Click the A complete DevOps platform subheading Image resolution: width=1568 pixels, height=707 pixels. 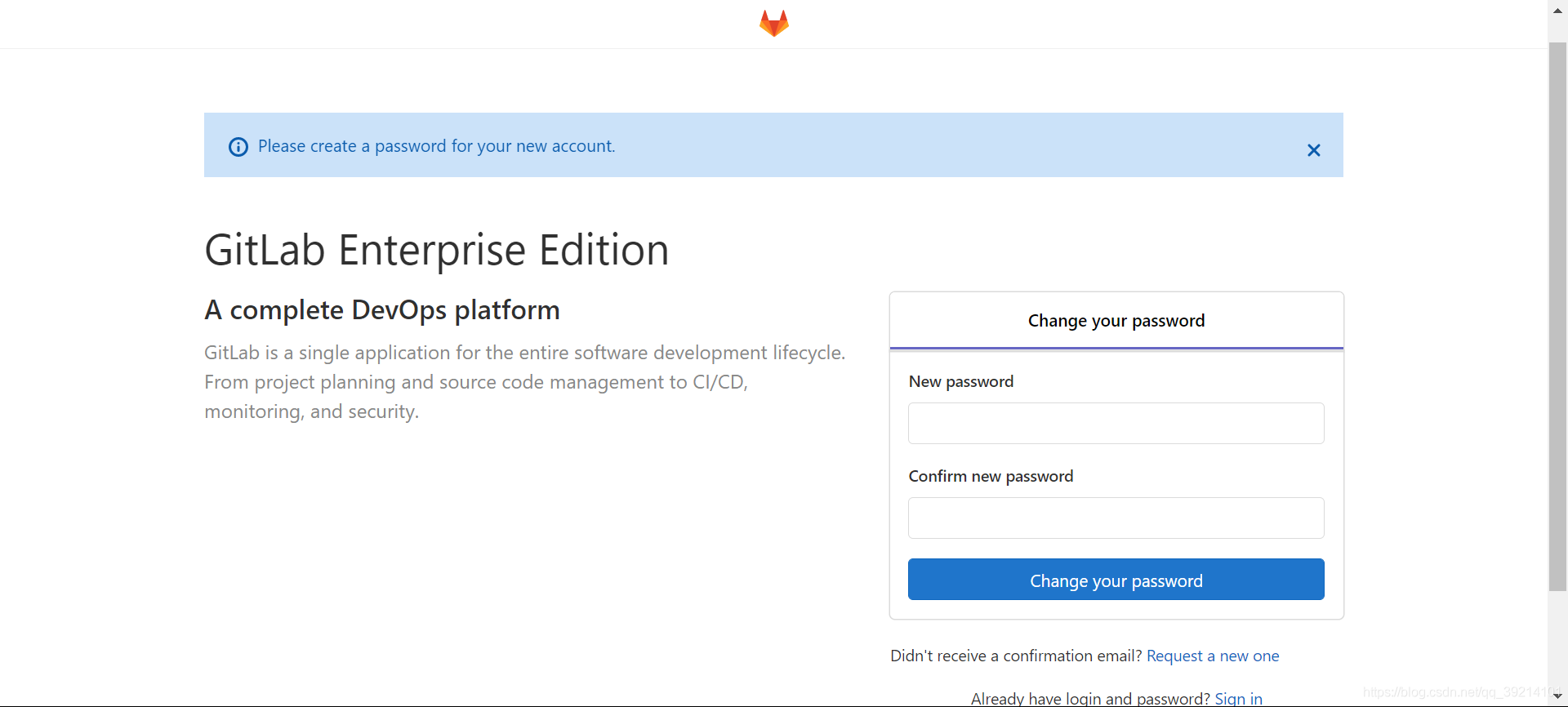coord(382,310)
